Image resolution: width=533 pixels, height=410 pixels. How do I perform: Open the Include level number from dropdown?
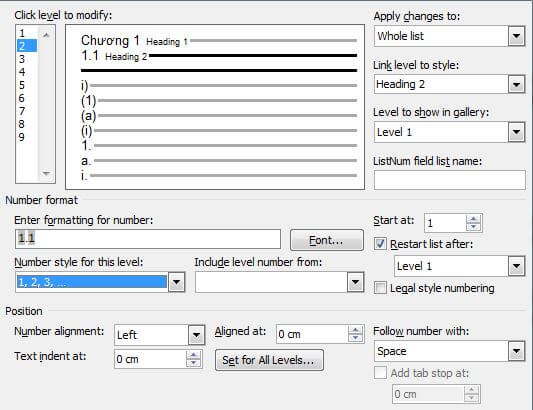pos(356,282)
